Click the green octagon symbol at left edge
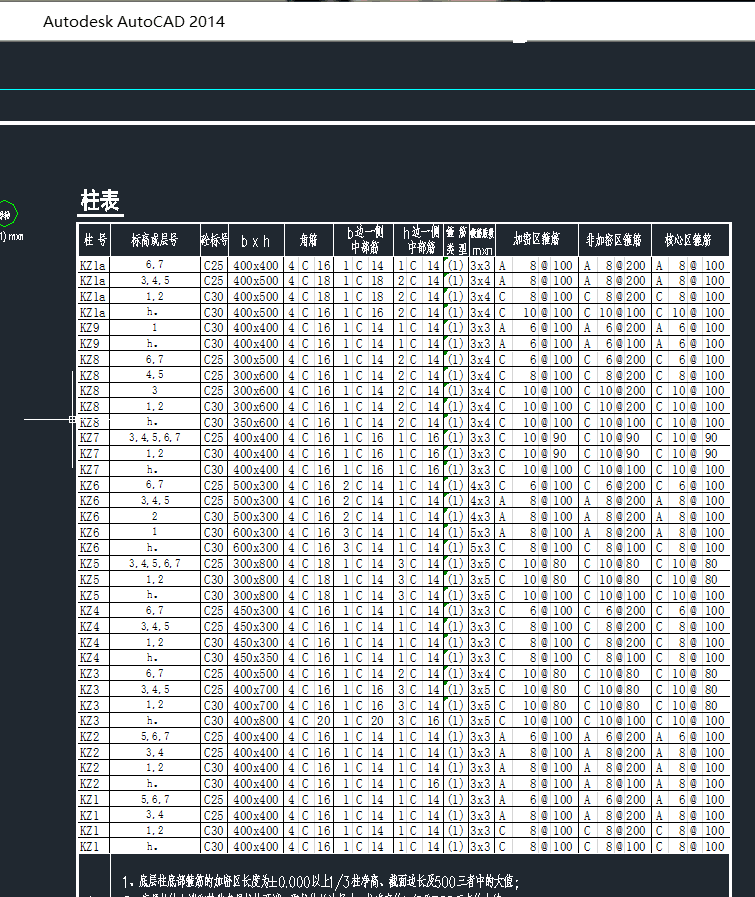The height and width of the screenshot is (897, 755). click(x=7, y=215)
